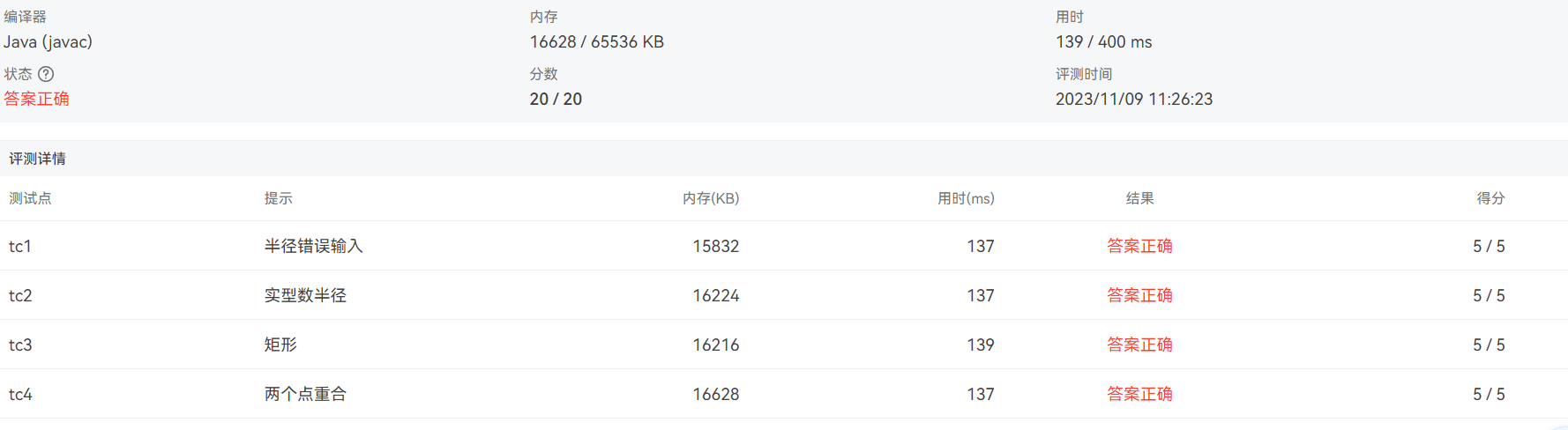Click the evaluation time 2023/11/09 11:26:23
Image resolution: width=1568 pixels, height=430 pixels.
click(1133, 99)
